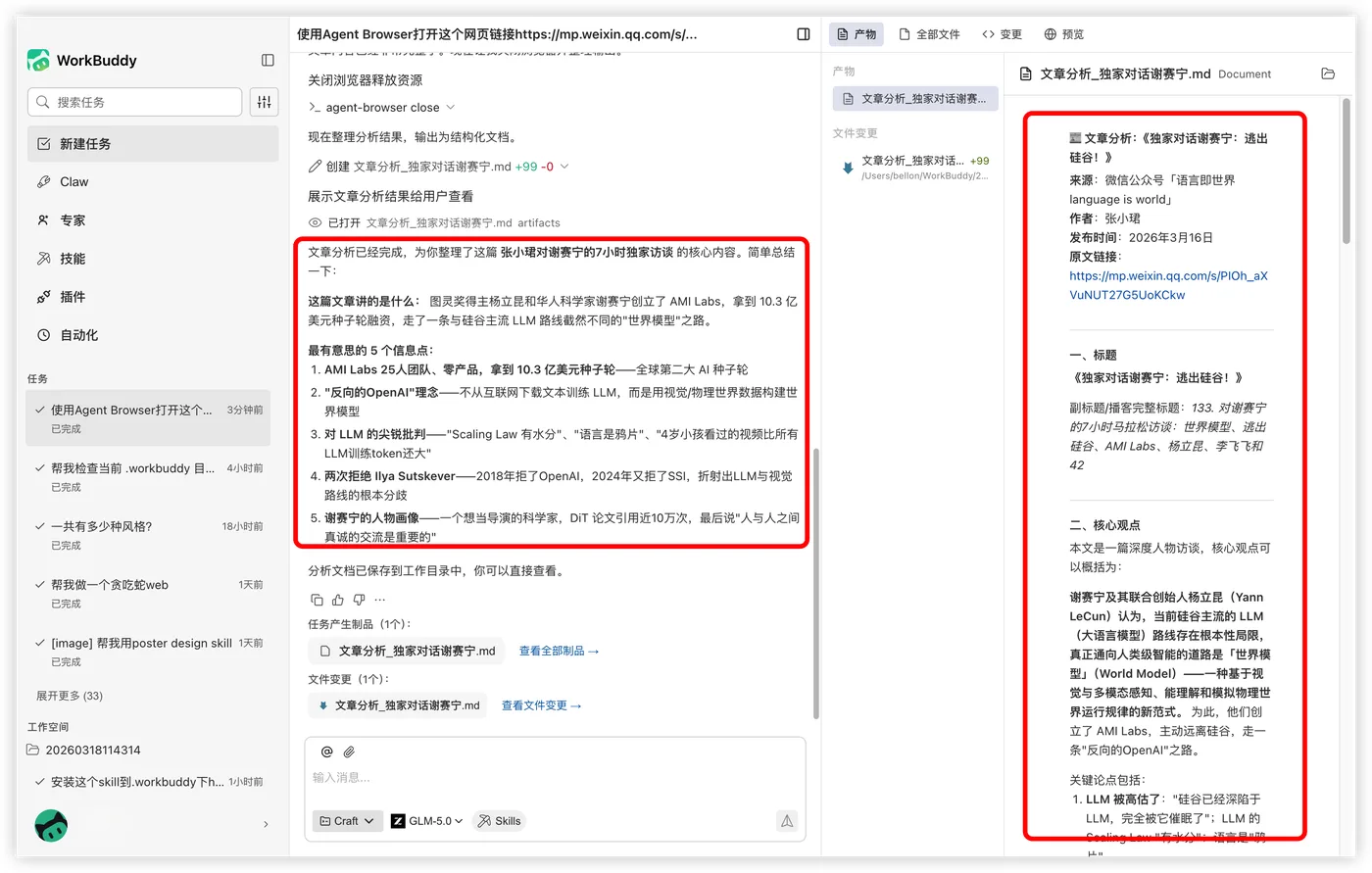This screenshot has width=1372, height=873.
Task: Copy the assistant reply
Action: tap(317, 600)
